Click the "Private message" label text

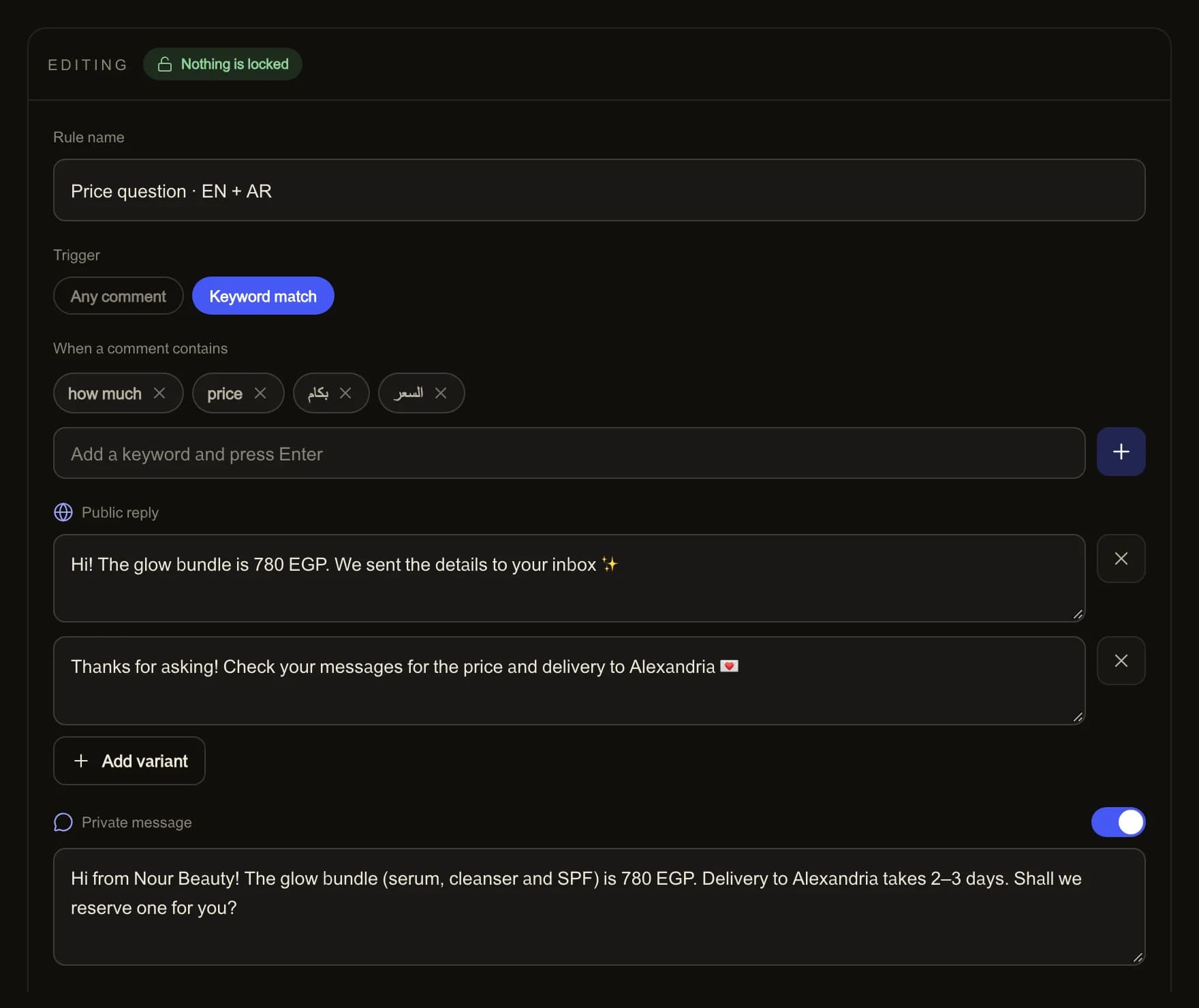click(x=137, y=822)
